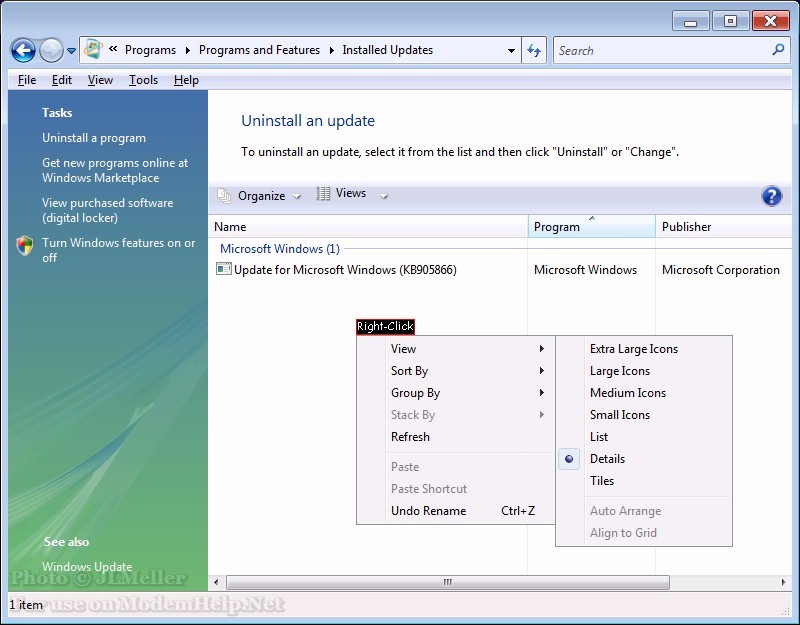Open Windows Update under See also
Image resolution: width=800 pixels, height=625 pixels.
pyautogui.click(x=87, y=566)
